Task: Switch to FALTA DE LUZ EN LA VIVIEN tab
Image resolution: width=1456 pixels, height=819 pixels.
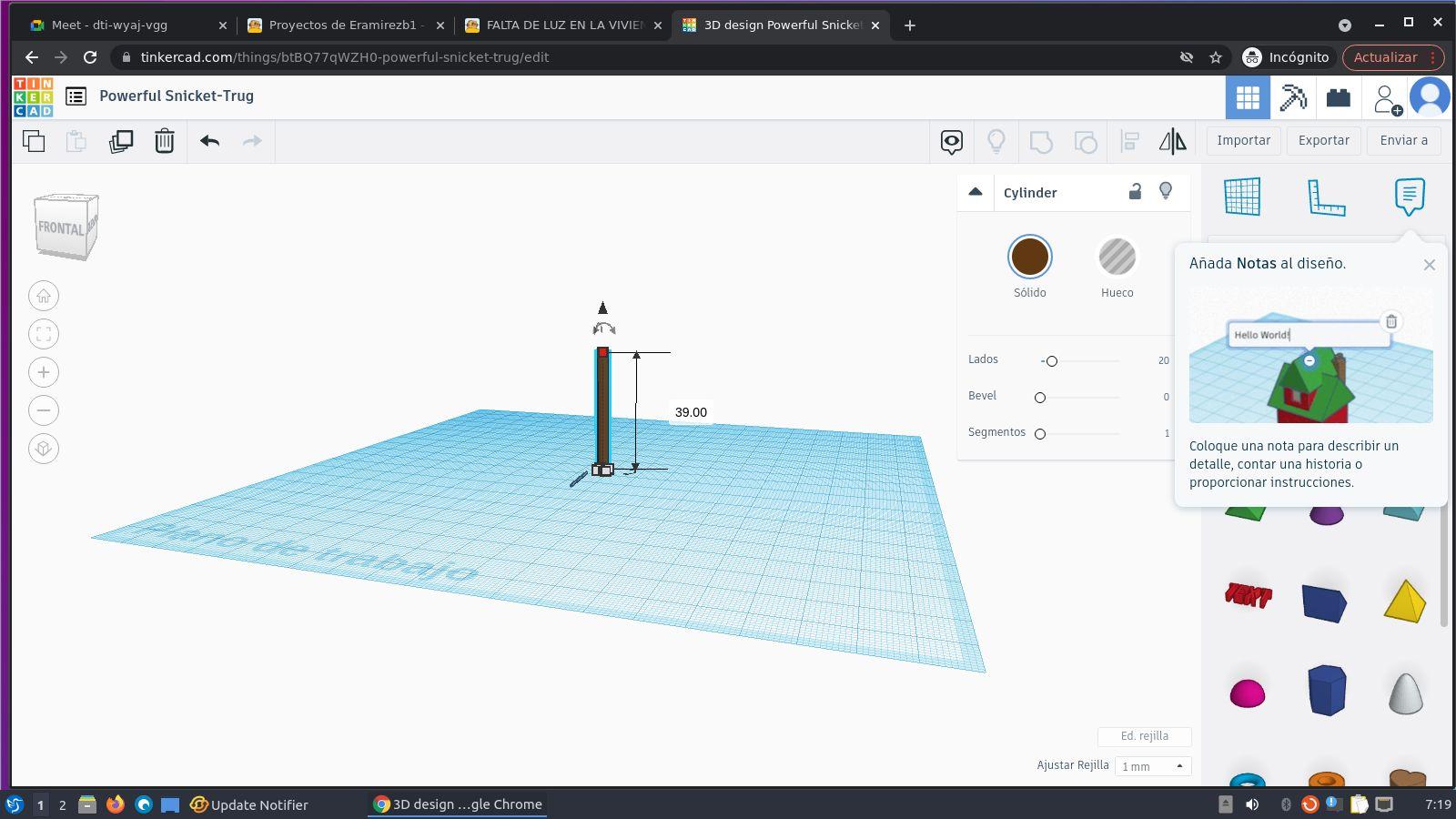Action: (562, 25)
